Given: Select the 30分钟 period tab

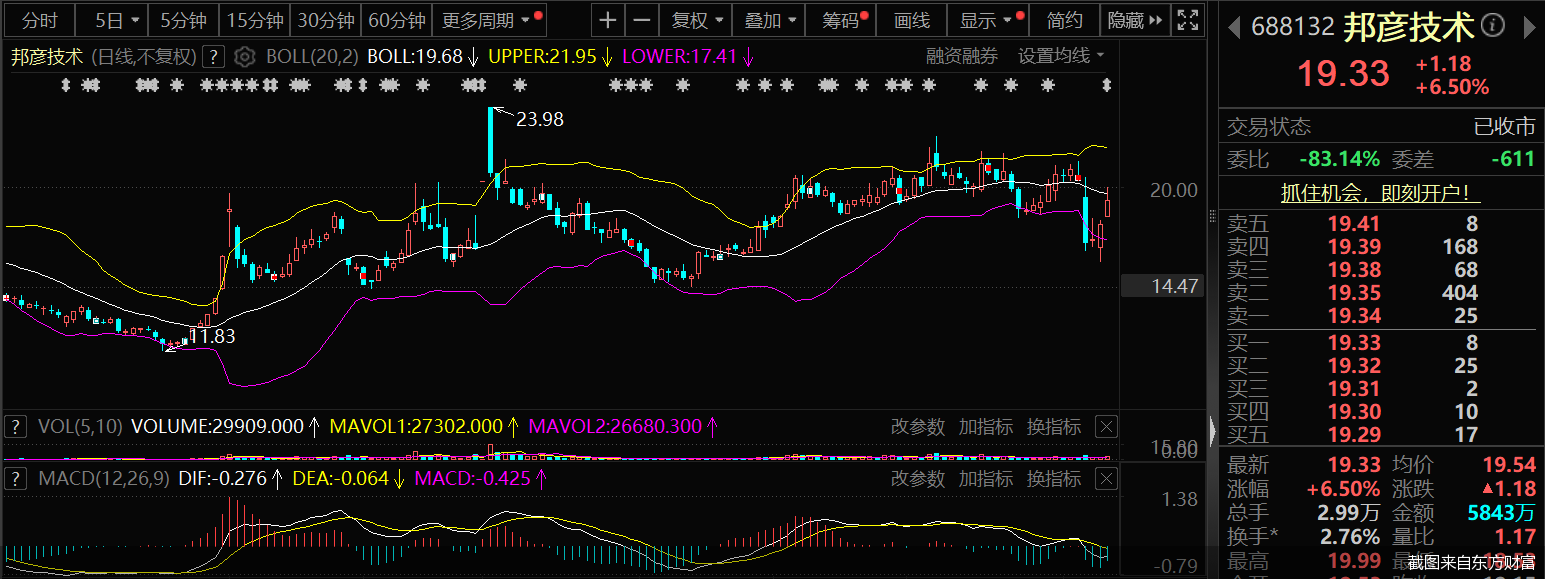Looking at the screenshot, I should coord(325,20).
